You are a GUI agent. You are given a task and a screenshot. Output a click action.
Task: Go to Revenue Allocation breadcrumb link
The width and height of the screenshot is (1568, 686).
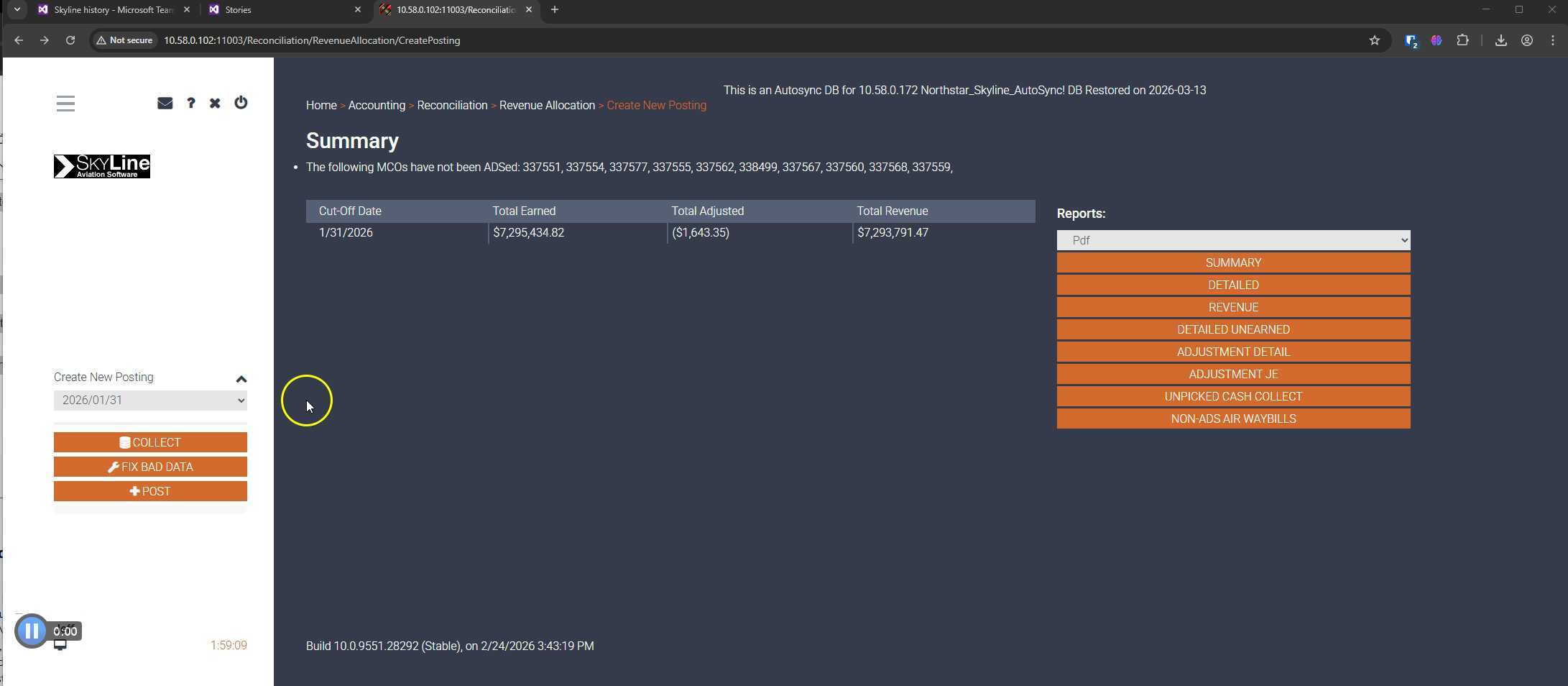pyautogui.click(x=547, y=105)
